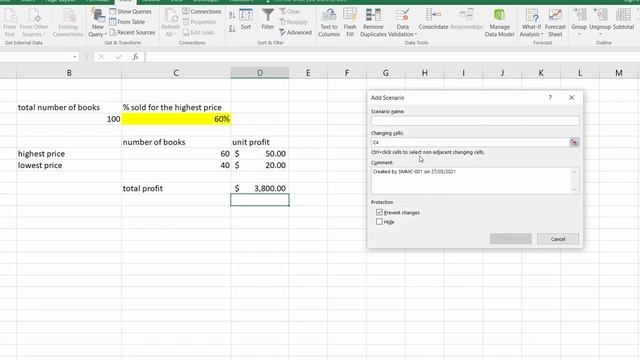Click inside the formula bar
This screenshot has height=360, width=640.
[x=392, y=57]
